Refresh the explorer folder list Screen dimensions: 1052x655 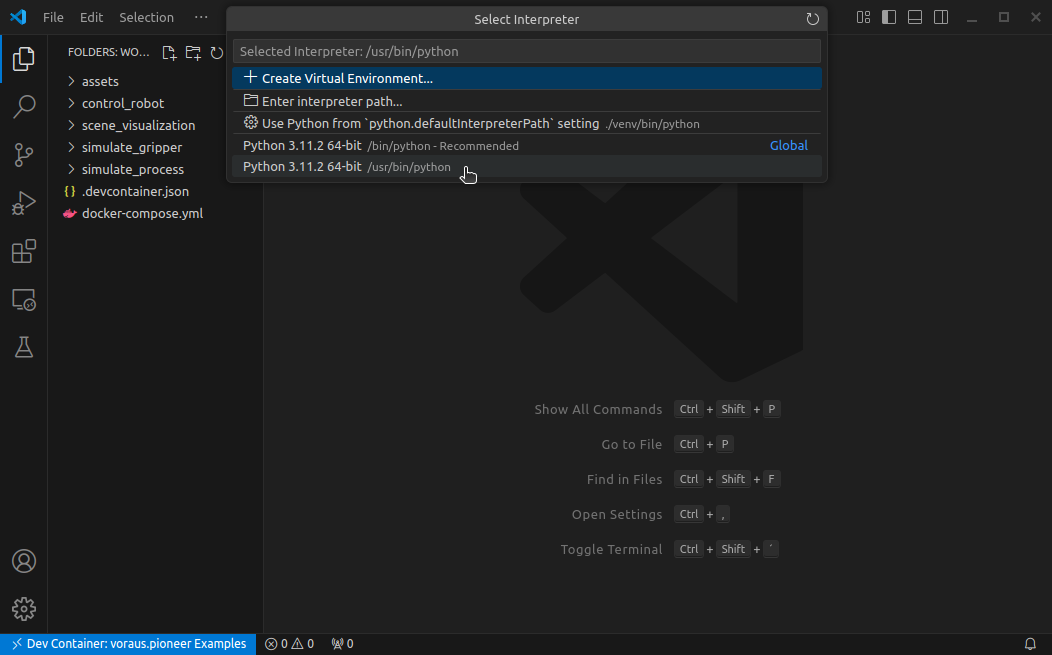point(217,52)
